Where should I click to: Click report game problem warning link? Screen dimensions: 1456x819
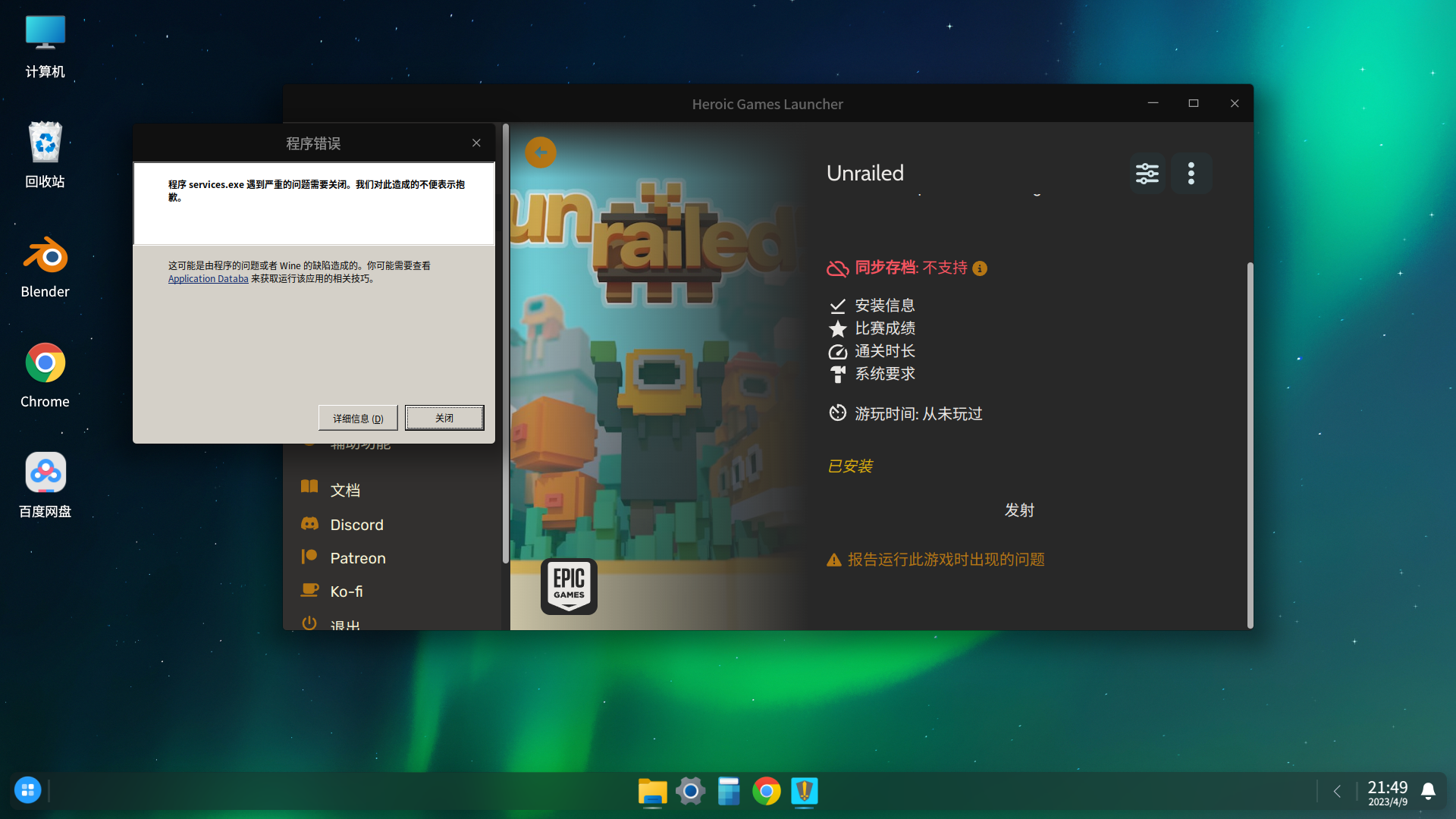[x=945, y=560]
